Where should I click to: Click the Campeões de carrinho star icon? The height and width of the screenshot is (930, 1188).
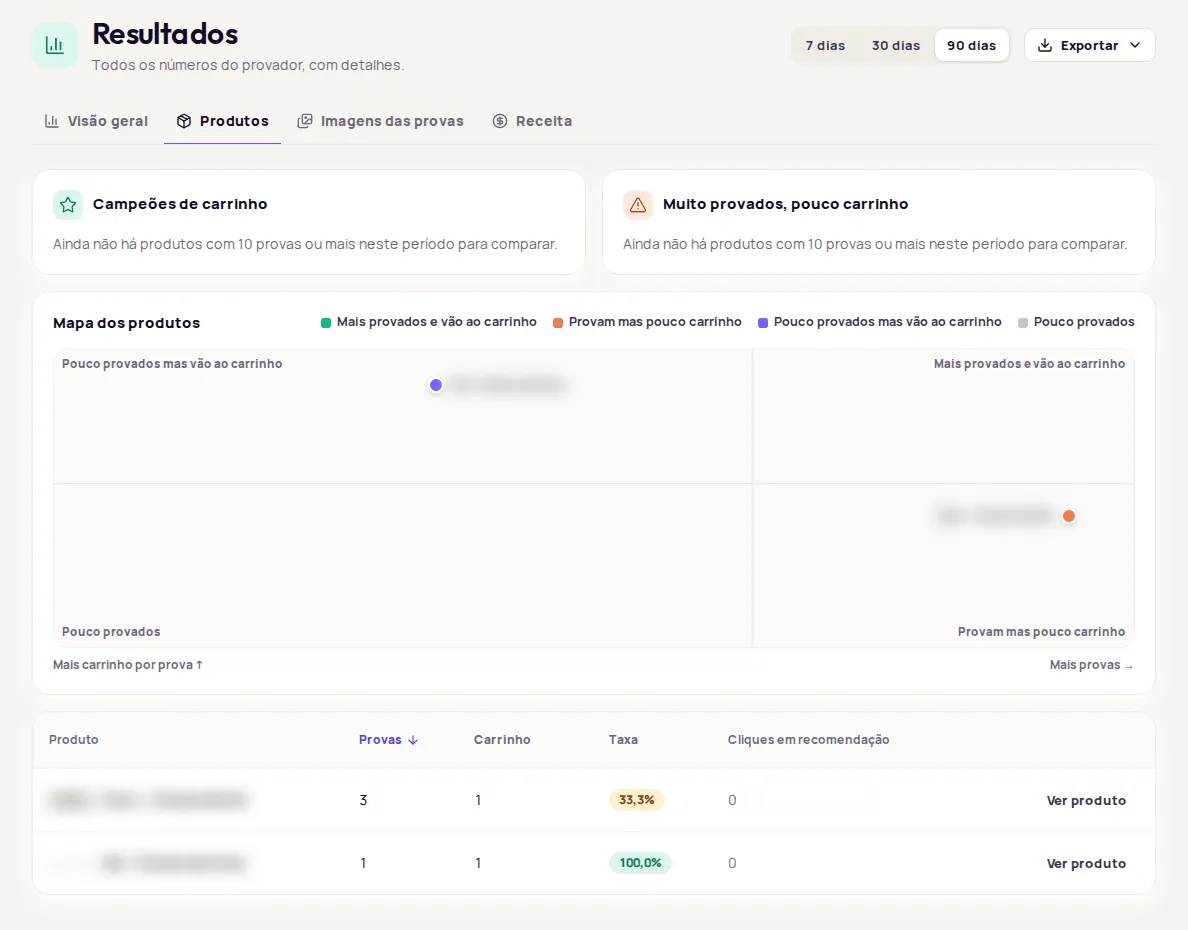click(x=68, y=205)
